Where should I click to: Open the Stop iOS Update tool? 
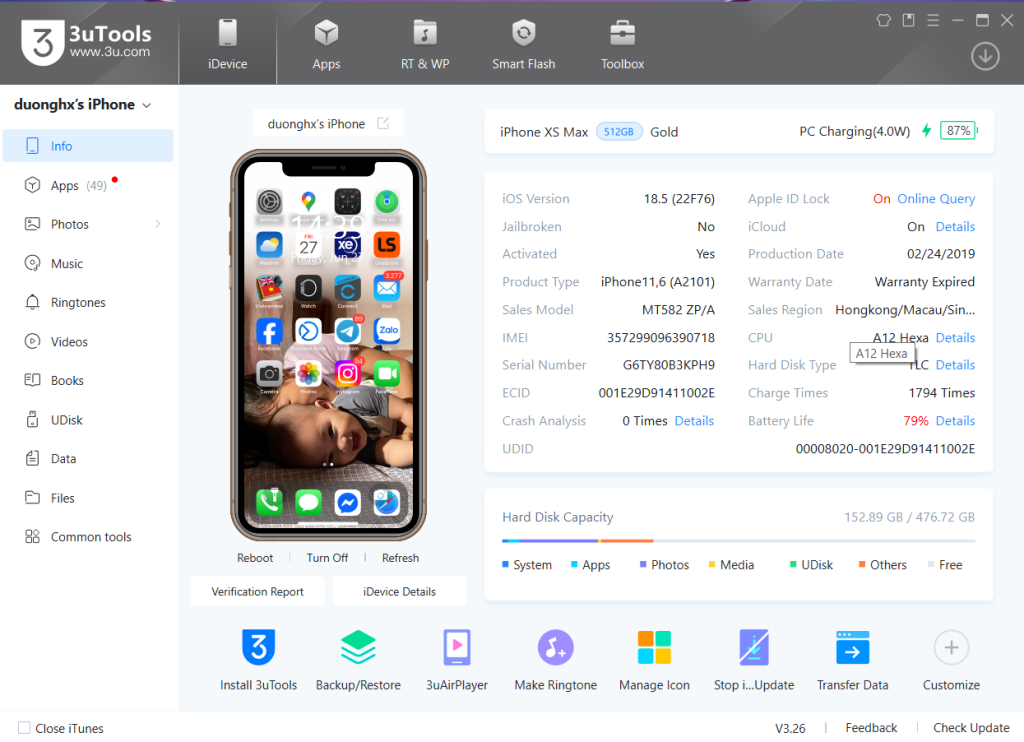pyautogui.click(x=754, y=660)
